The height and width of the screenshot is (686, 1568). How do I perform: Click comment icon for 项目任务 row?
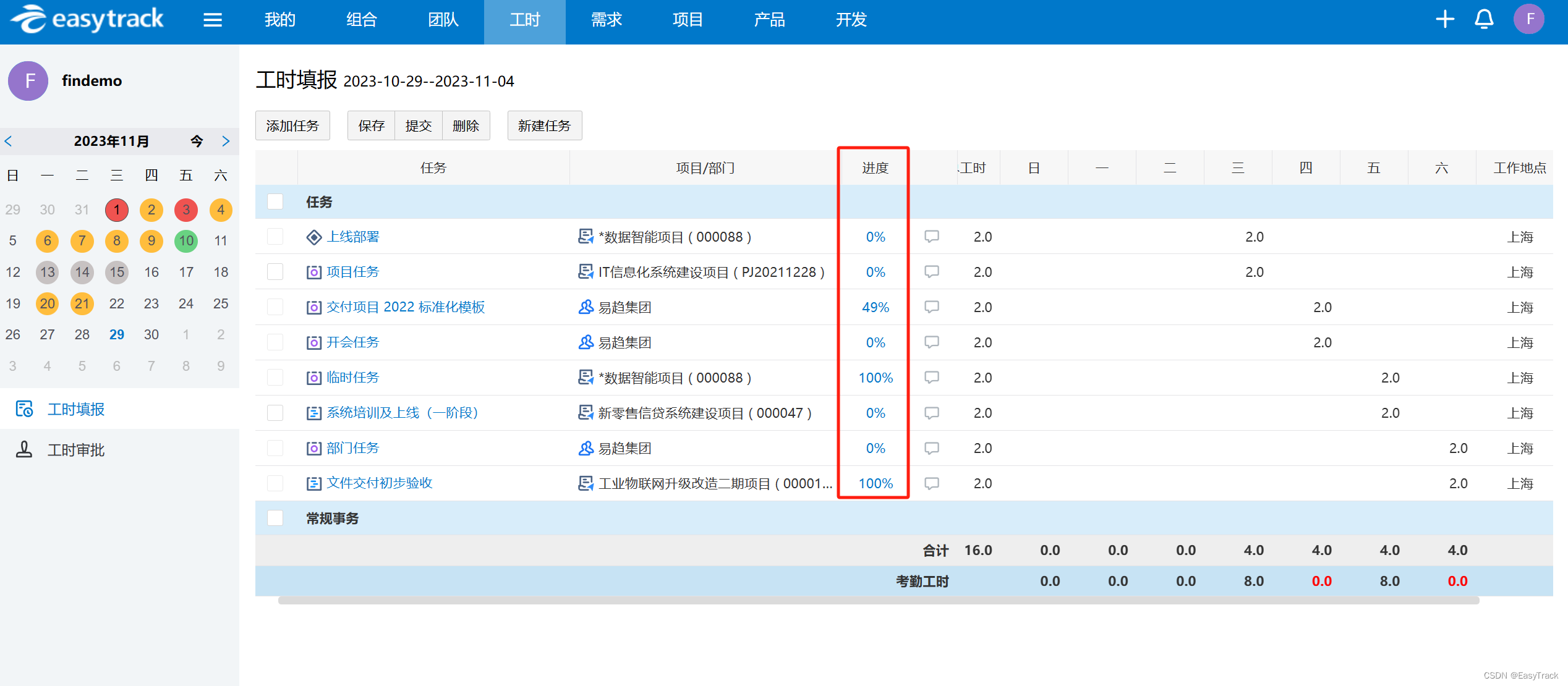point(931,272)
